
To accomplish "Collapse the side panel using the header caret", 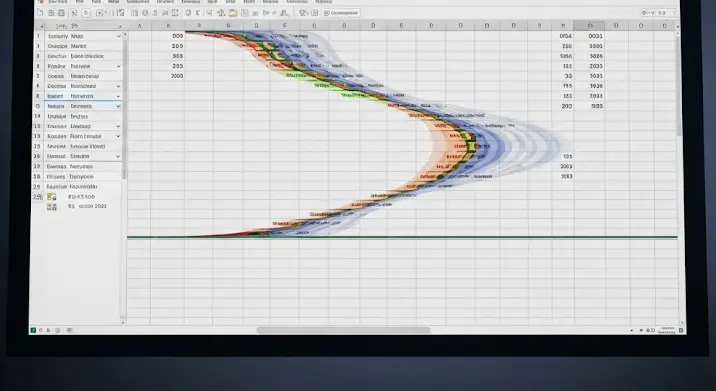I will point(120,26).
